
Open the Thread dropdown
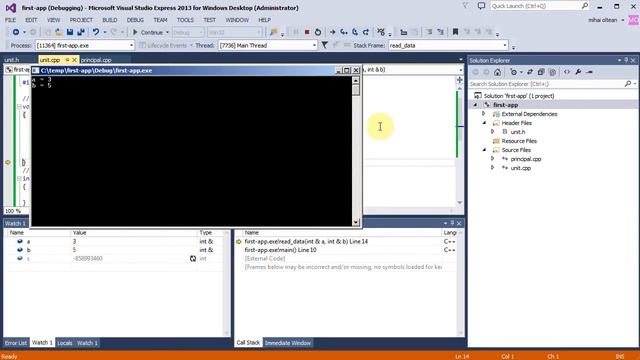[314, 45]
